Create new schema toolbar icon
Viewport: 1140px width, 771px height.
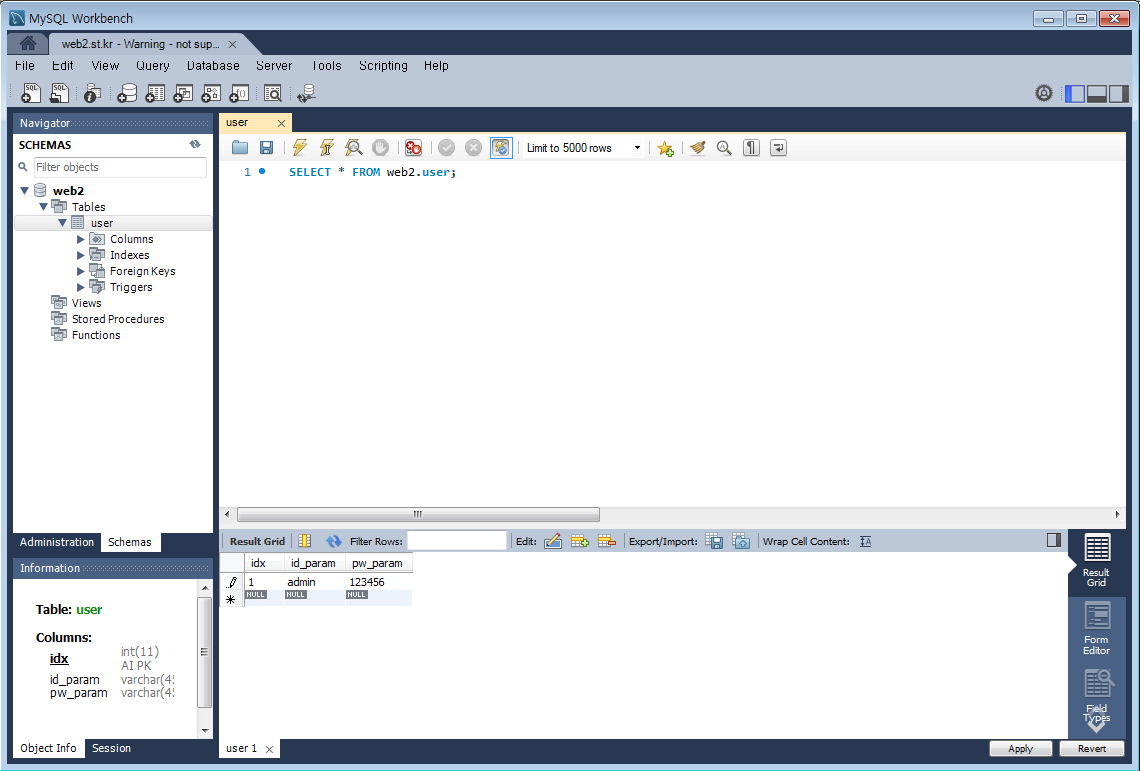coord(127,93)
